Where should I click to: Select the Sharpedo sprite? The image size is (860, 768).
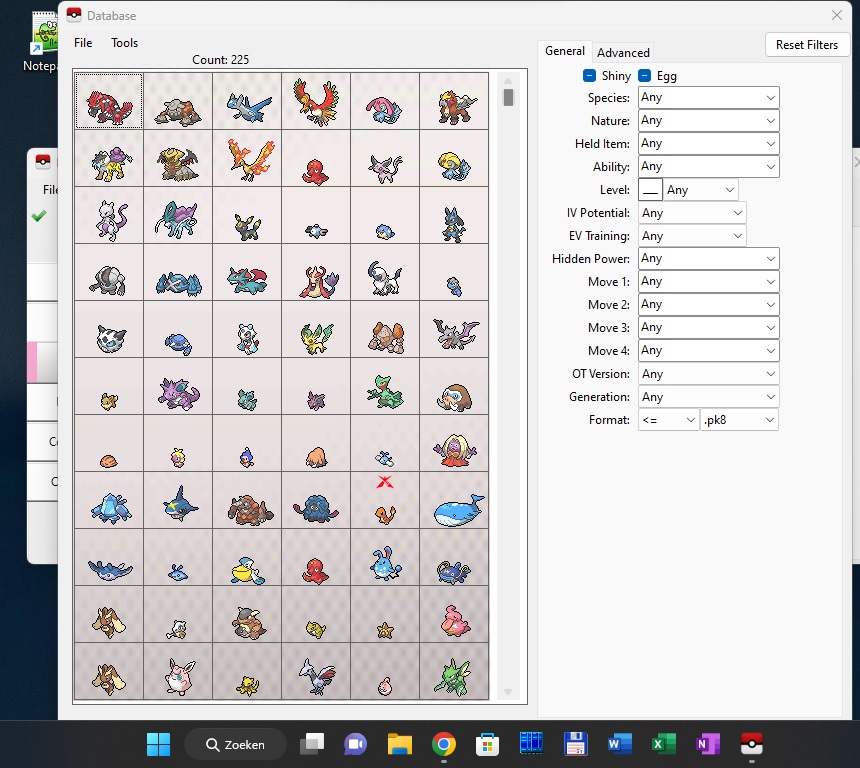tap(178, 501)
